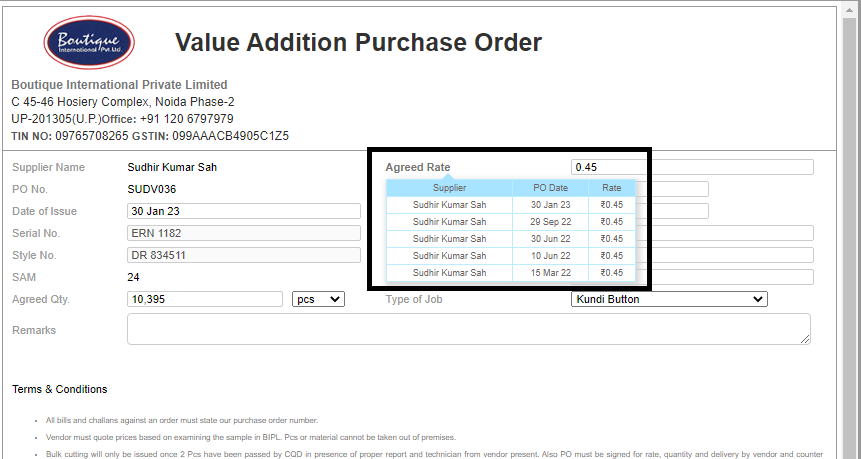Click the Date of Issue field

coord(244,211)
